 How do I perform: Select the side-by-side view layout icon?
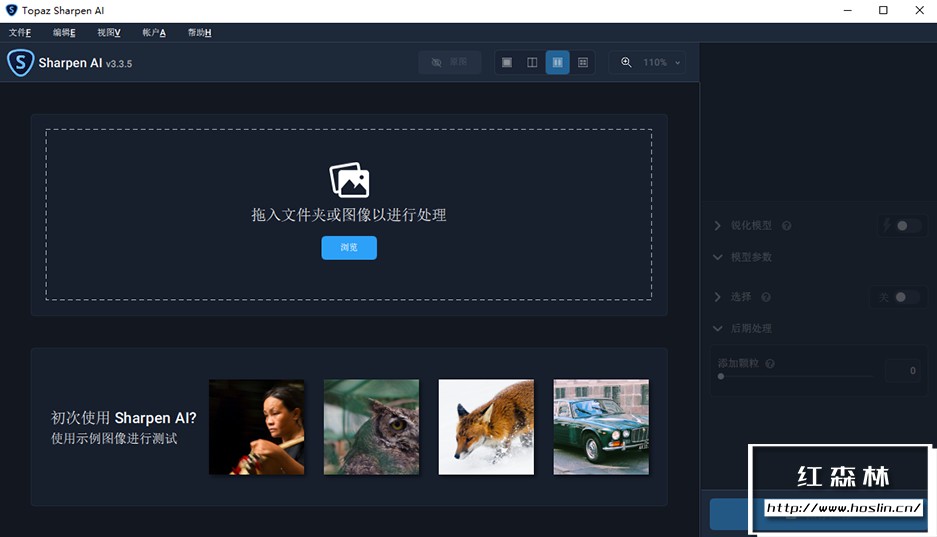[557, 62]
